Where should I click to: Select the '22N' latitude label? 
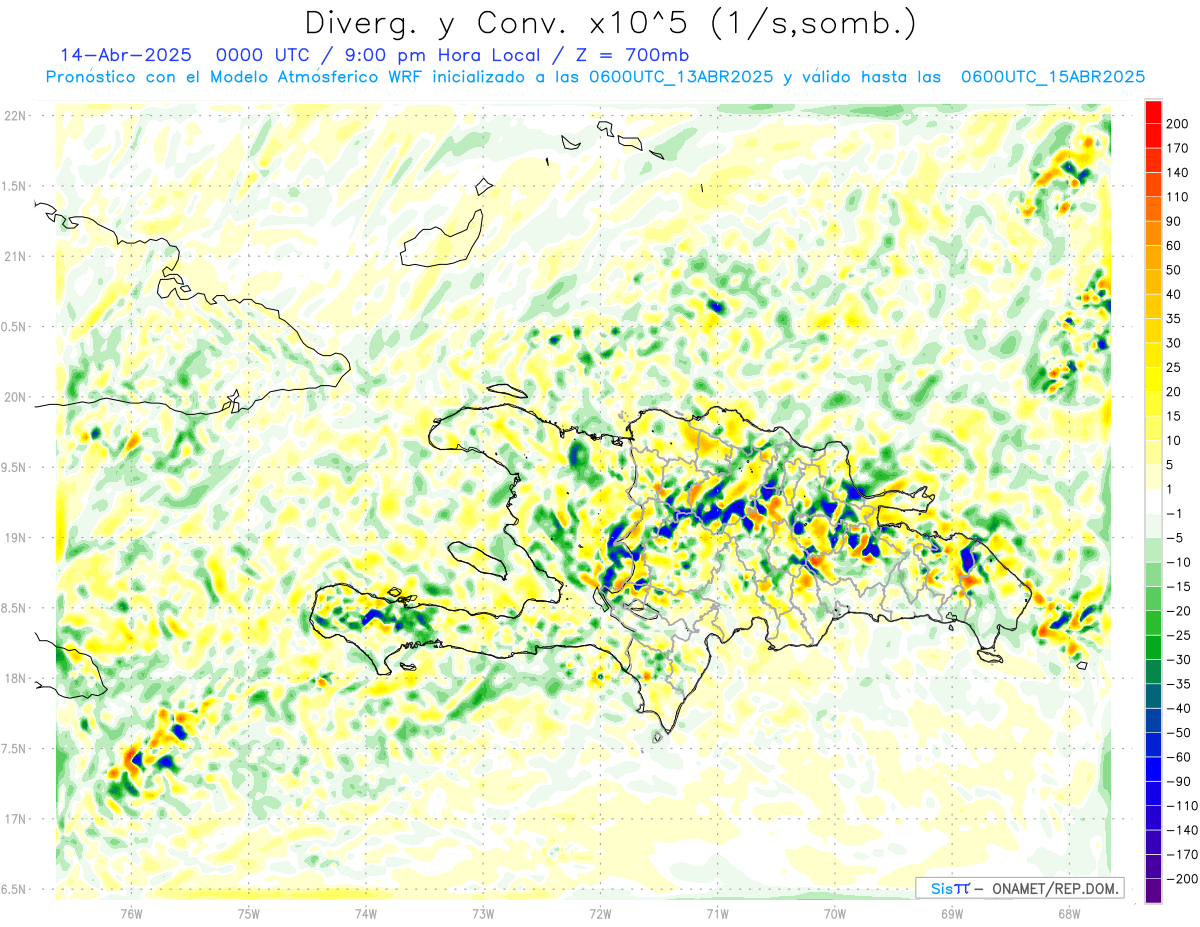click(14, 116)
